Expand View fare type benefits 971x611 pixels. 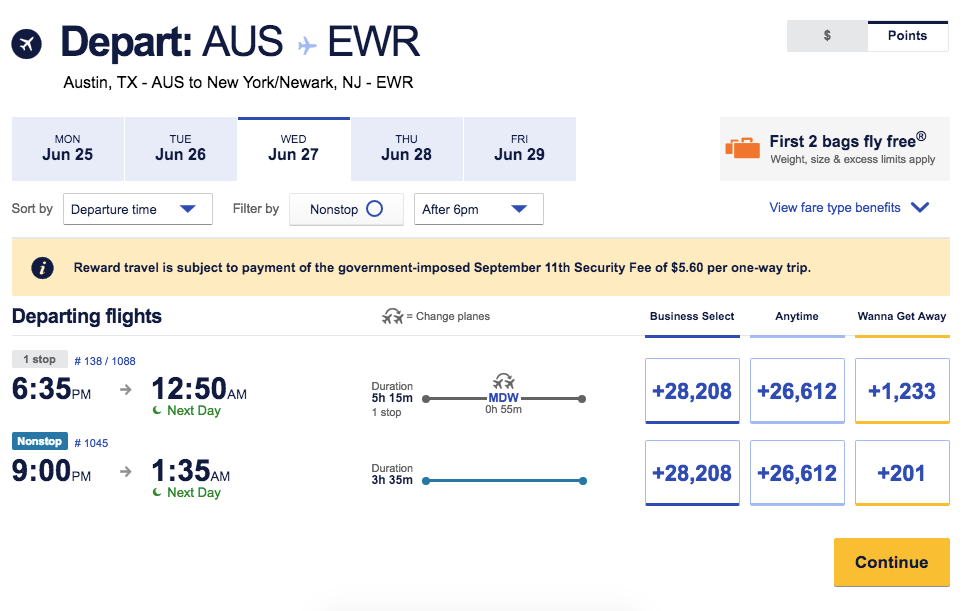(x=849, y=208)
